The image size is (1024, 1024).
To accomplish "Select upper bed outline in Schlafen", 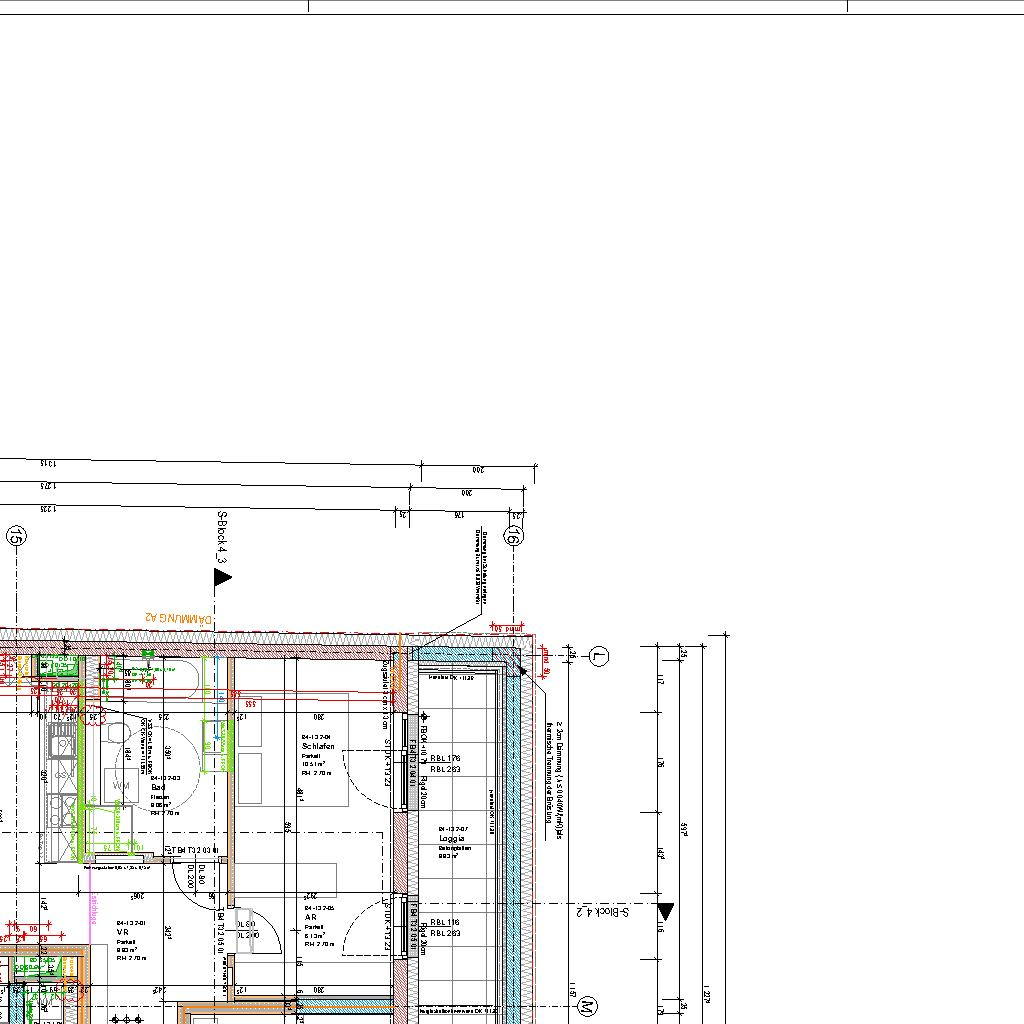I will click(x=249, y=722).
